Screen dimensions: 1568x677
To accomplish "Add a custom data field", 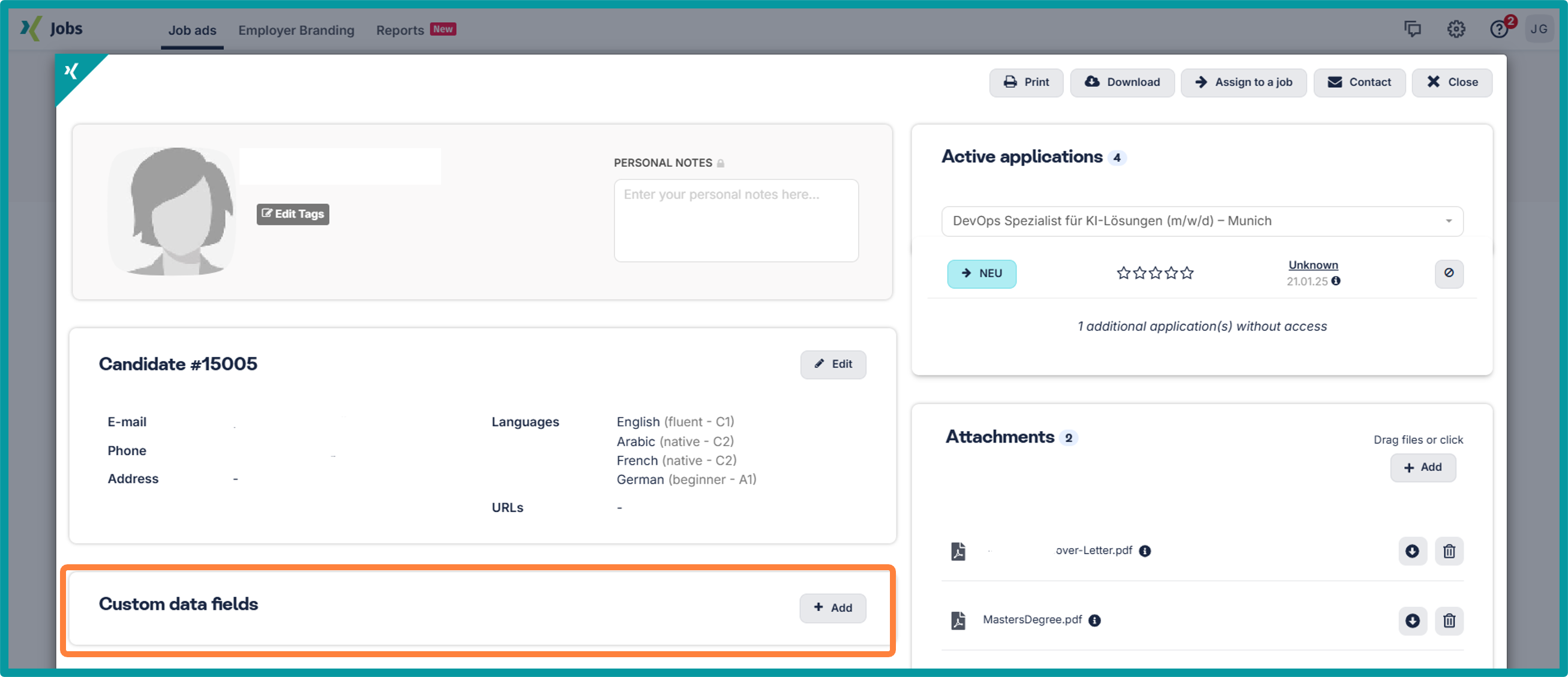I will click(x=833, y=607).
